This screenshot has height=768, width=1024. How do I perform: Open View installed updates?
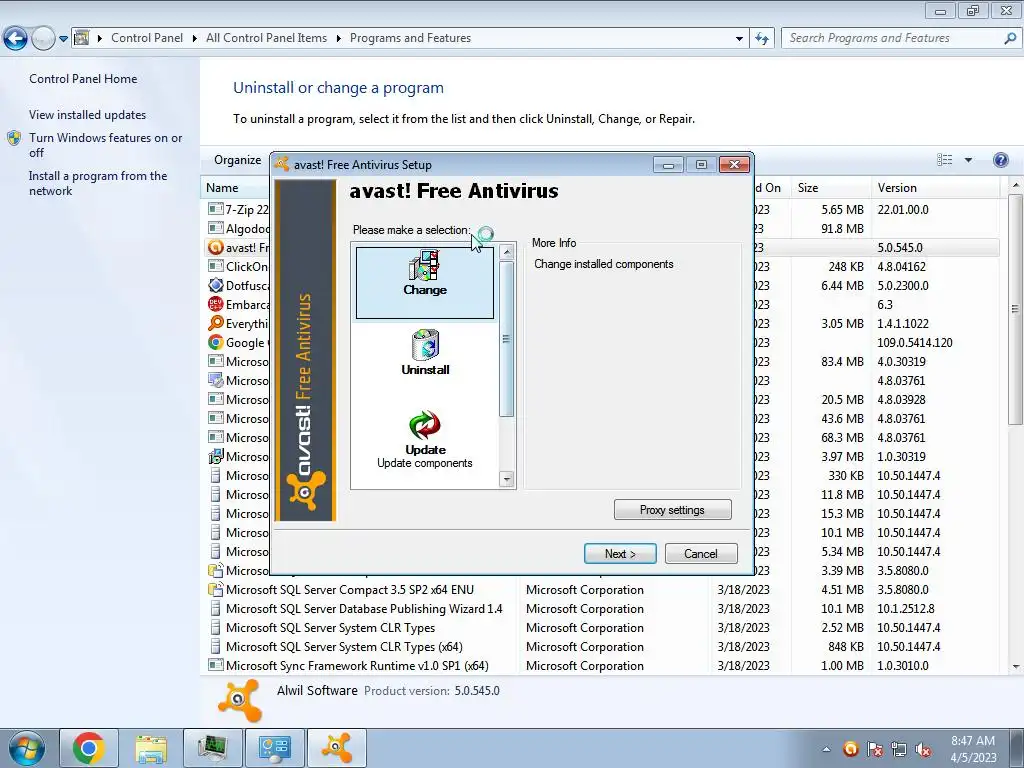[88, 115]
